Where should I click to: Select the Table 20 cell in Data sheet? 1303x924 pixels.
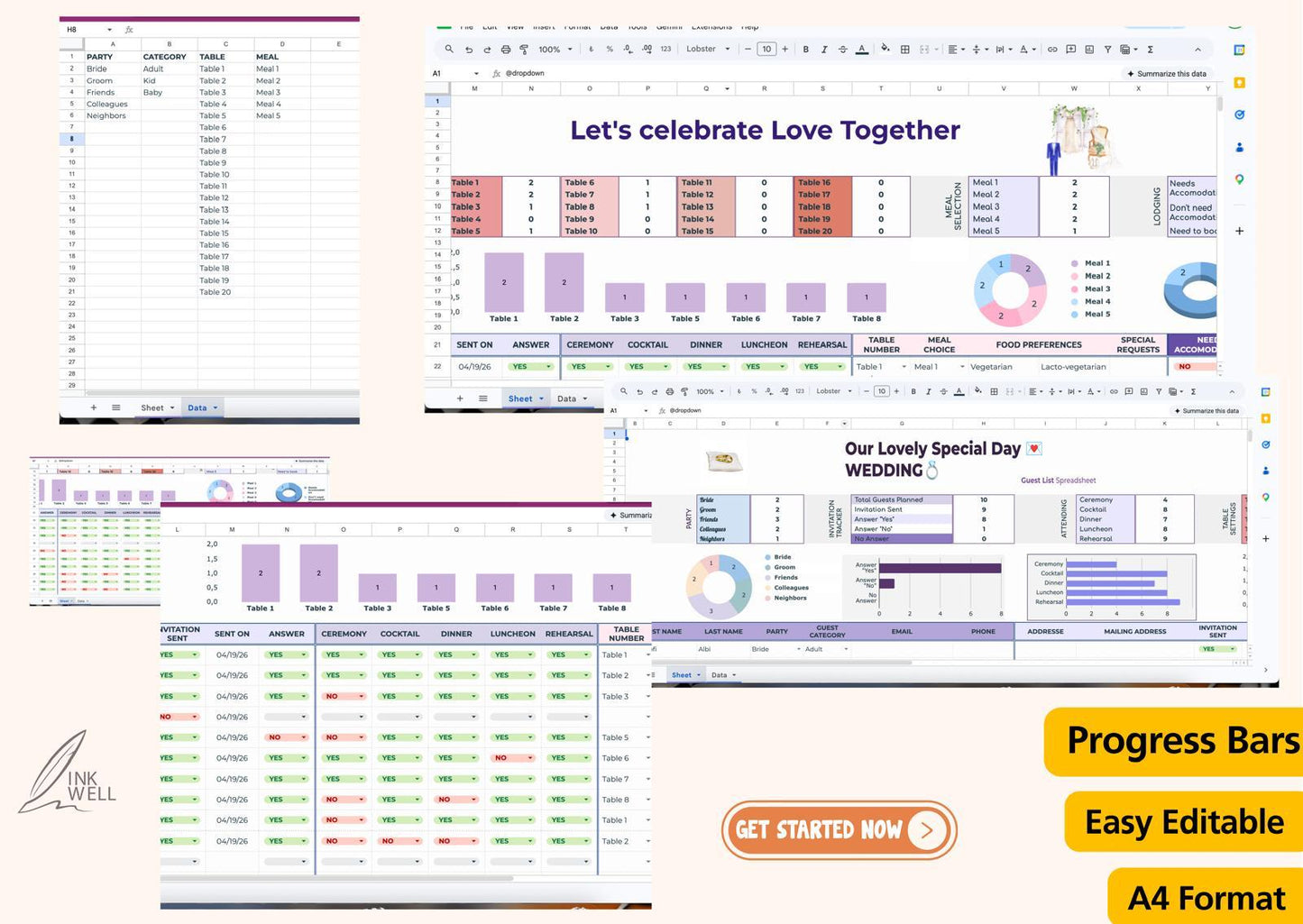[225, 292]
